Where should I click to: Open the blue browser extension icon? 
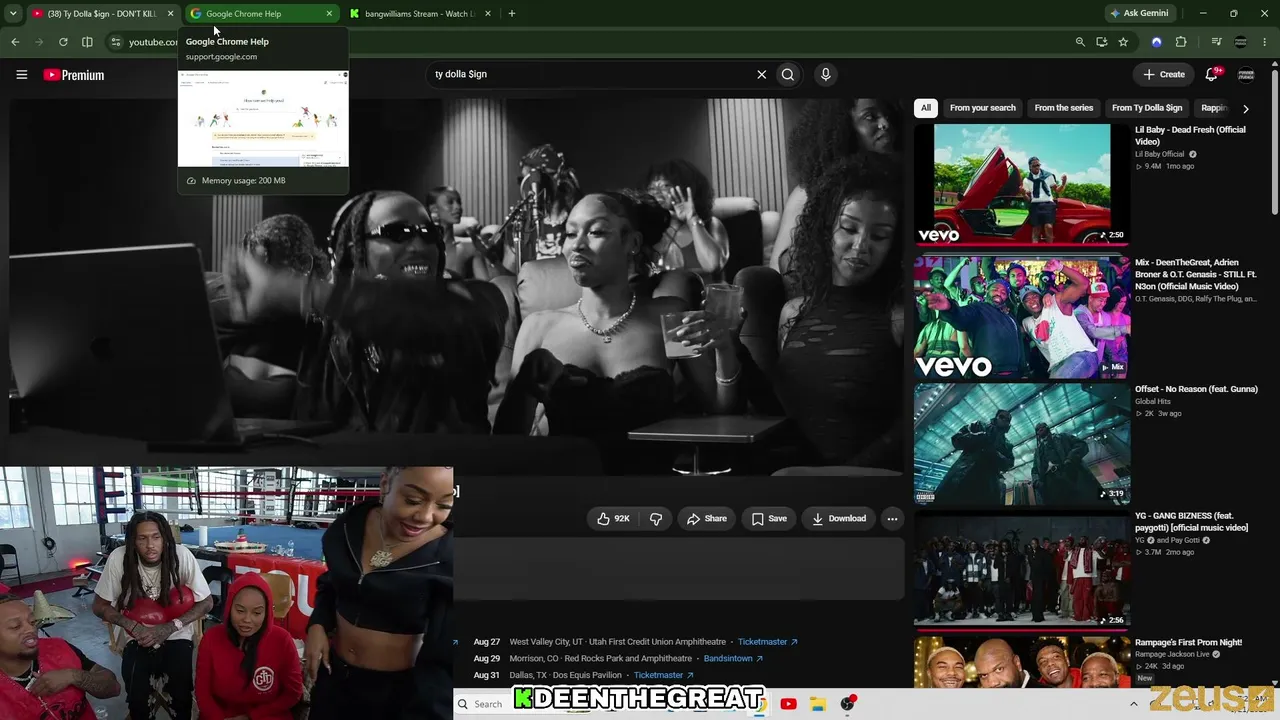point(1157,42)
